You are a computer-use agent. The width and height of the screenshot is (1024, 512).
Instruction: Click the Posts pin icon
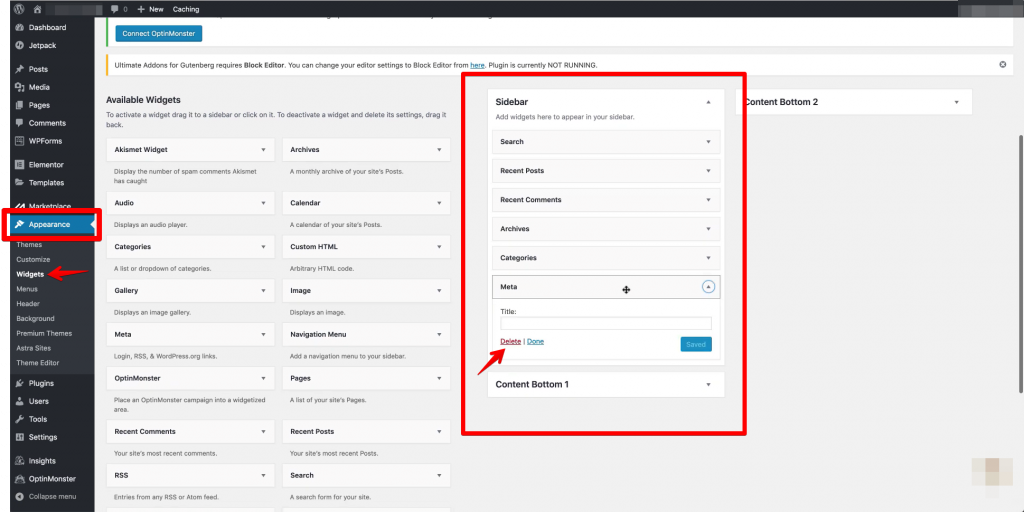[20, 69]
